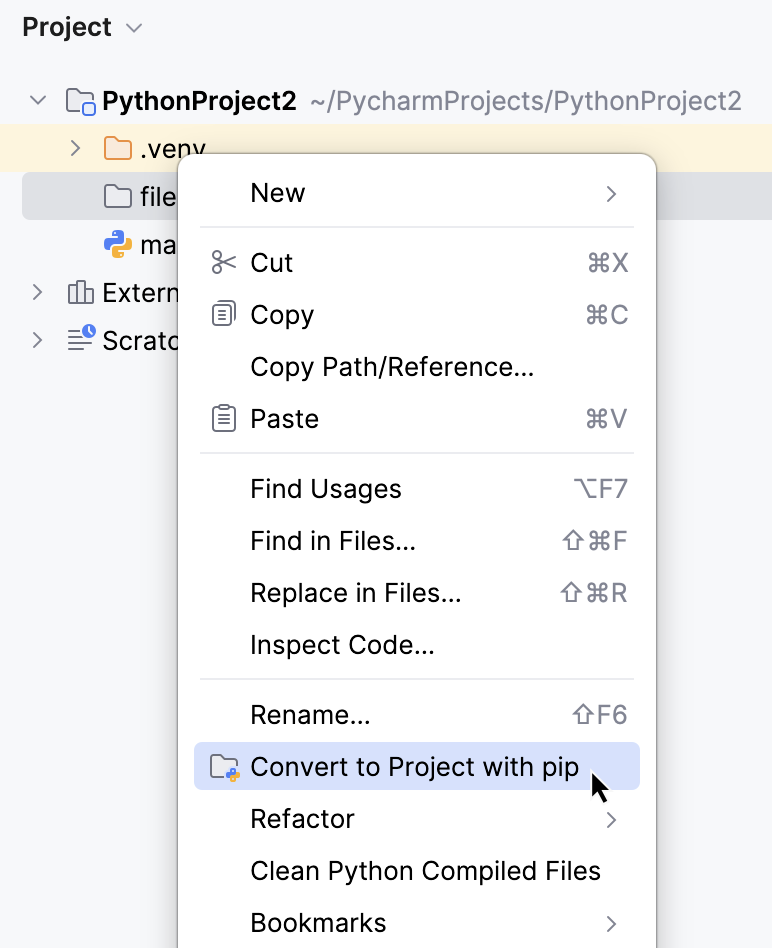The width and height of the screenshot is (772, 948).
Task: Open the Bookmarks submenu arrow
Action: coord(611,924)
